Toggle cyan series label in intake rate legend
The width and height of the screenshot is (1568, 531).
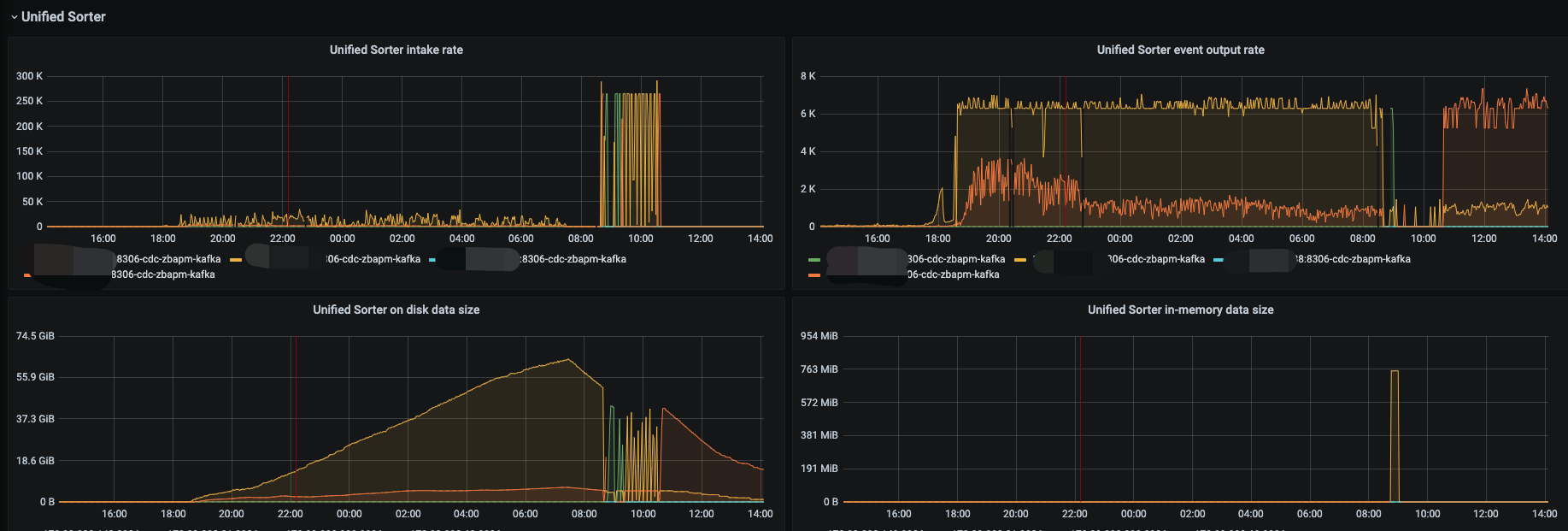pos(573,259)
